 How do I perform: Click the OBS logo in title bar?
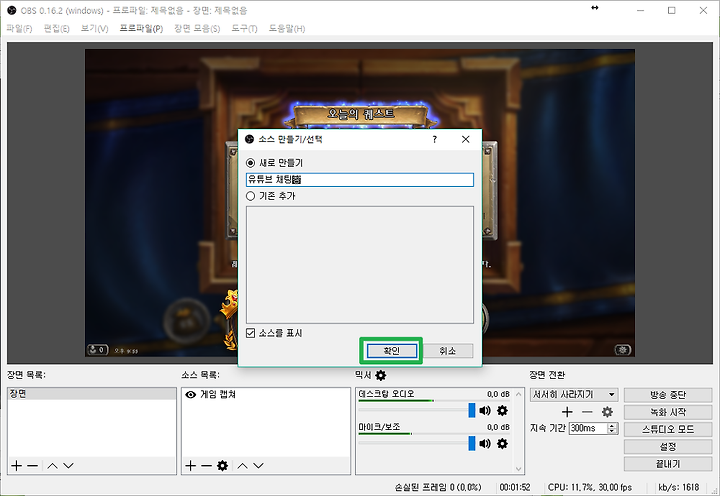click(12, 10)
